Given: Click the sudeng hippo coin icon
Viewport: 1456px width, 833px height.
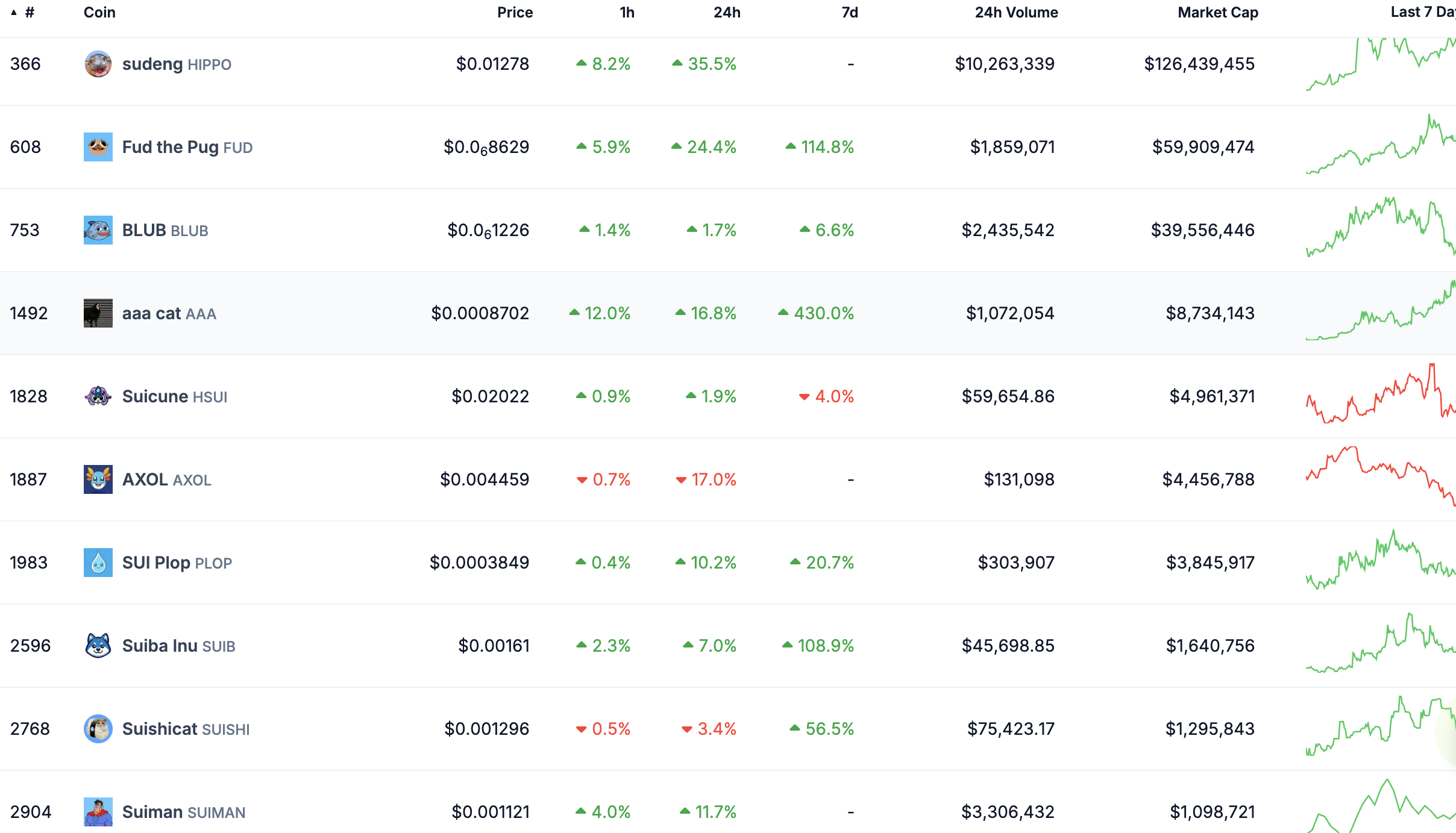Looking at the screenshot, I should coord(98,64).
